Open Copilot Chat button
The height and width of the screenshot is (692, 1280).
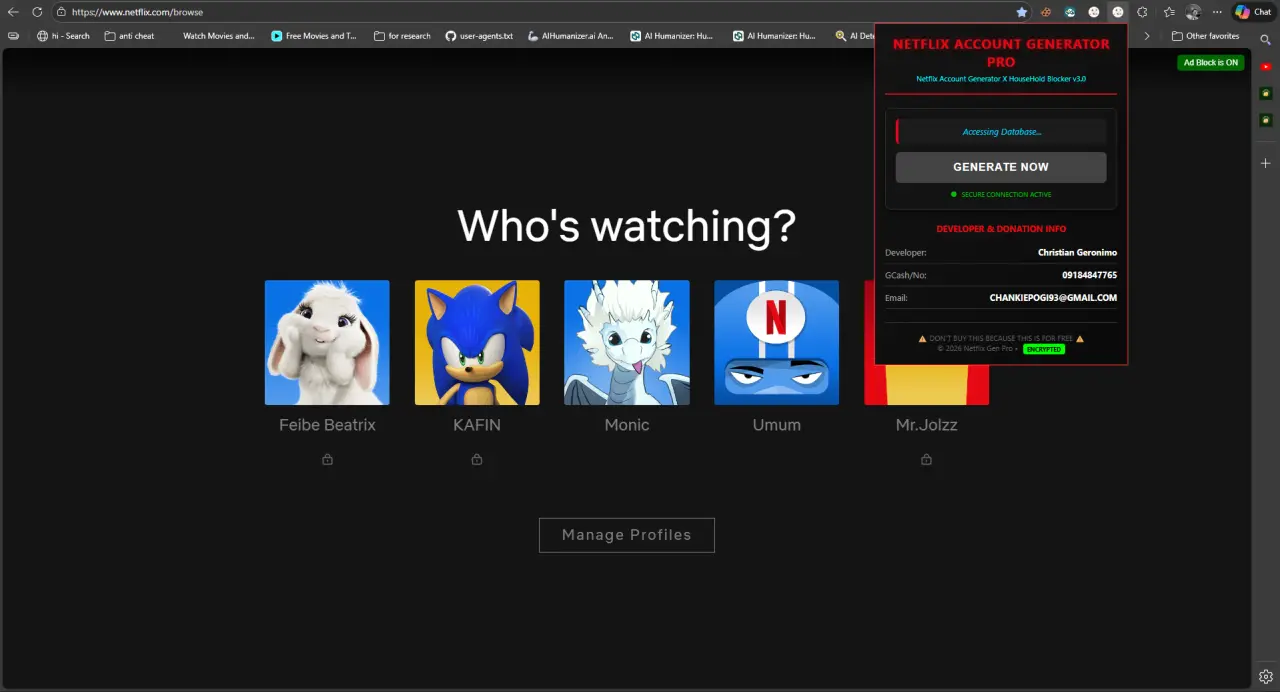pos(1253,12)
